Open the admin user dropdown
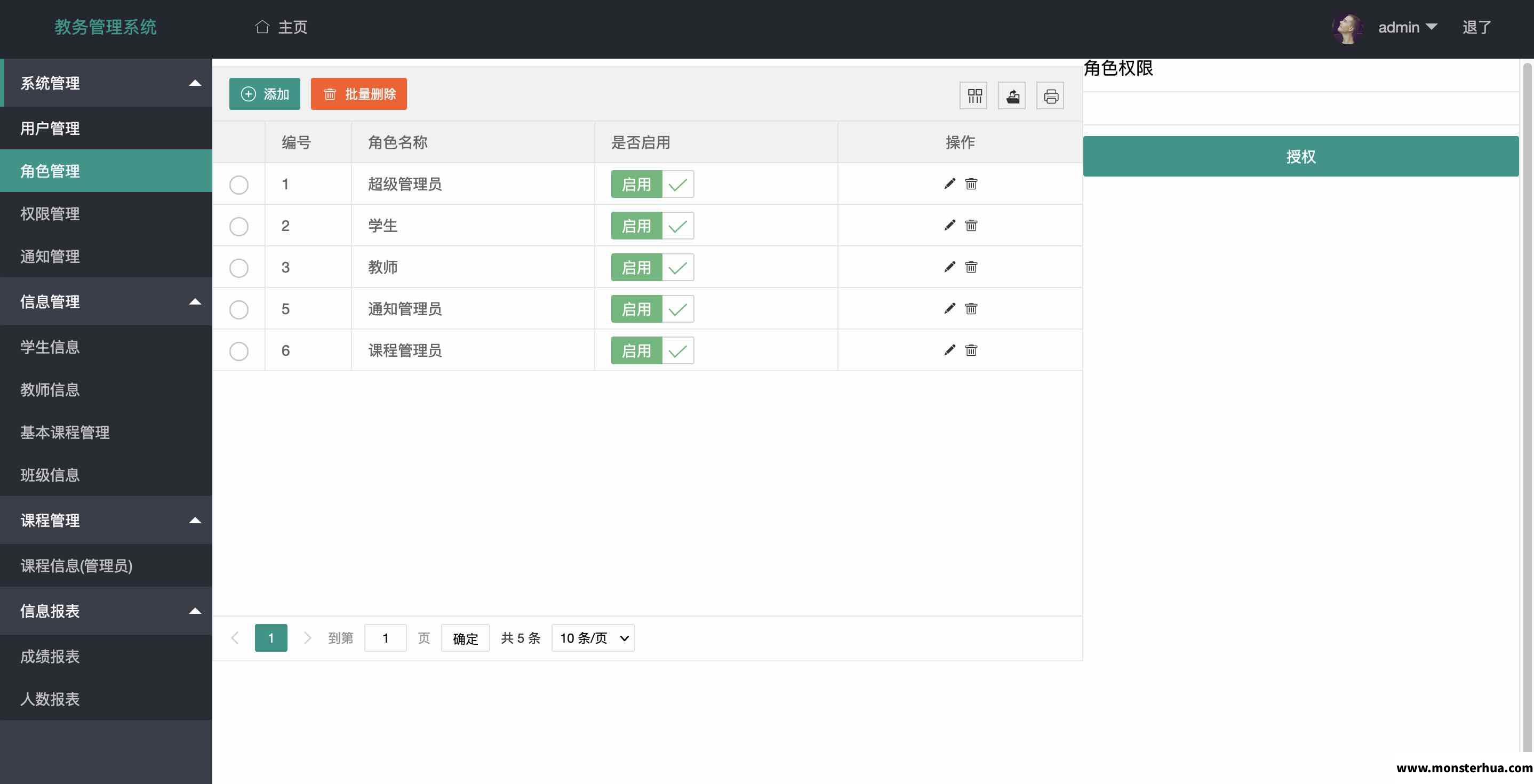Viewport: 1534px width, 784px height. coord(1408,27)
